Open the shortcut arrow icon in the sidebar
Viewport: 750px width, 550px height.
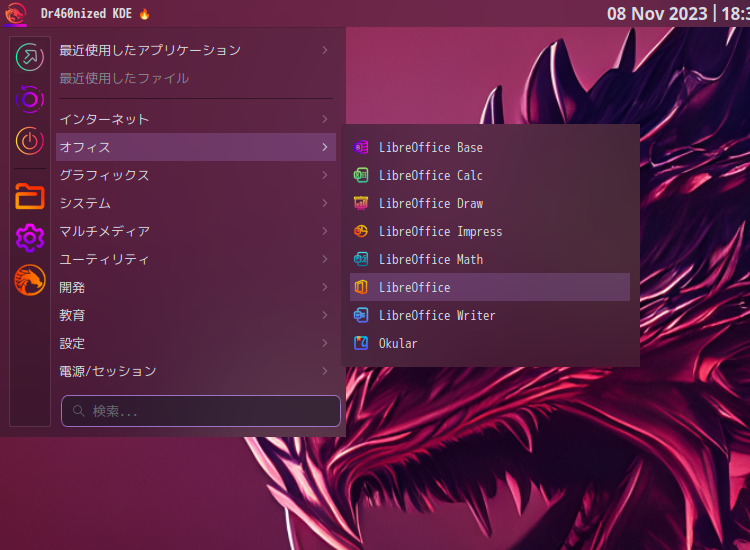click(x=30, y=57)
